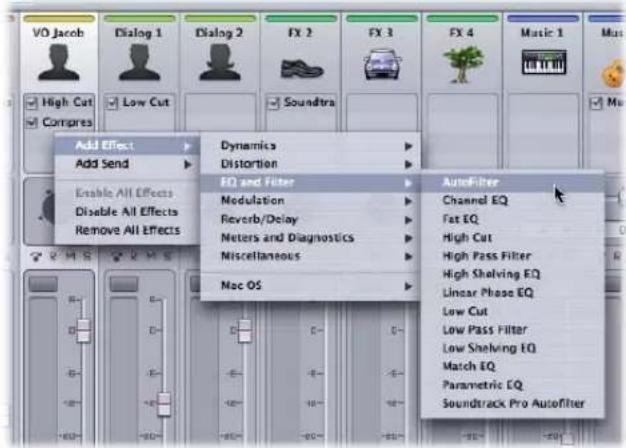This screenshot has width=626, height=448.
Task: Add the High Cut filter from submenu
Action: [513, 238]
